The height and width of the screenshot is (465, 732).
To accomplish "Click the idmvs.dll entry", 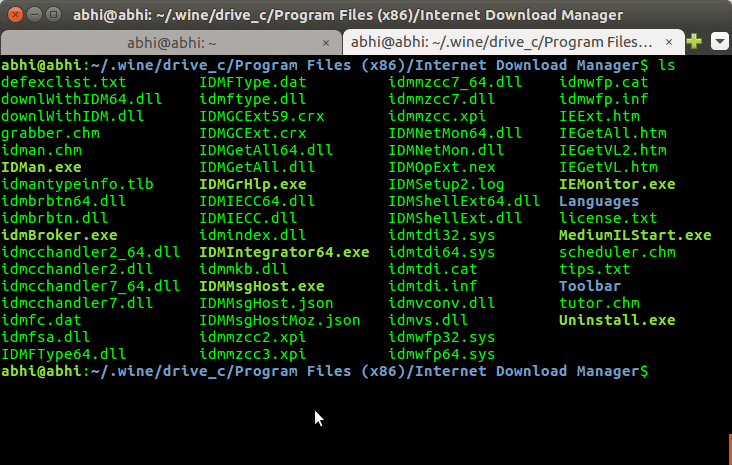I will coord(429,320).
